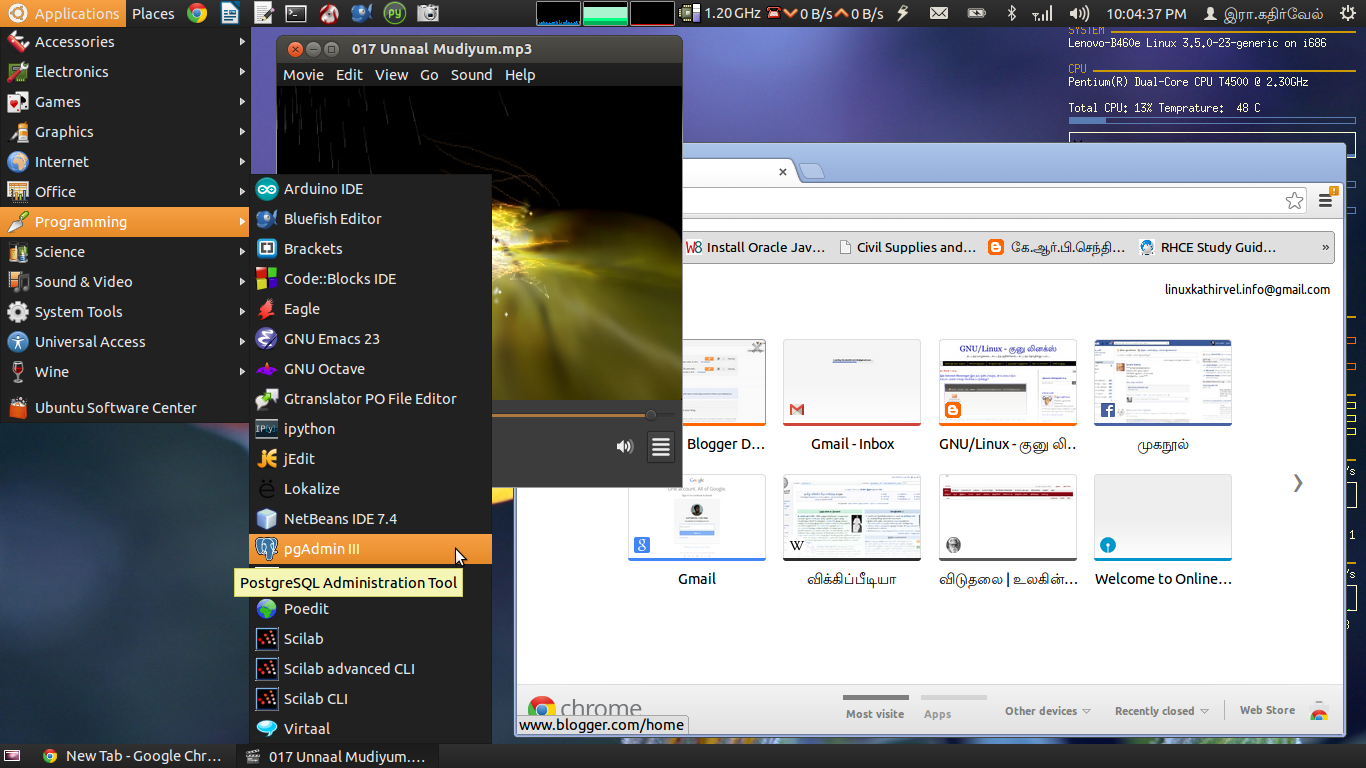The height and width of the screenshot is (768, 1366).
Task: Open the Gmail - Inbox thumbnail
Action: [x=851, y=381]
